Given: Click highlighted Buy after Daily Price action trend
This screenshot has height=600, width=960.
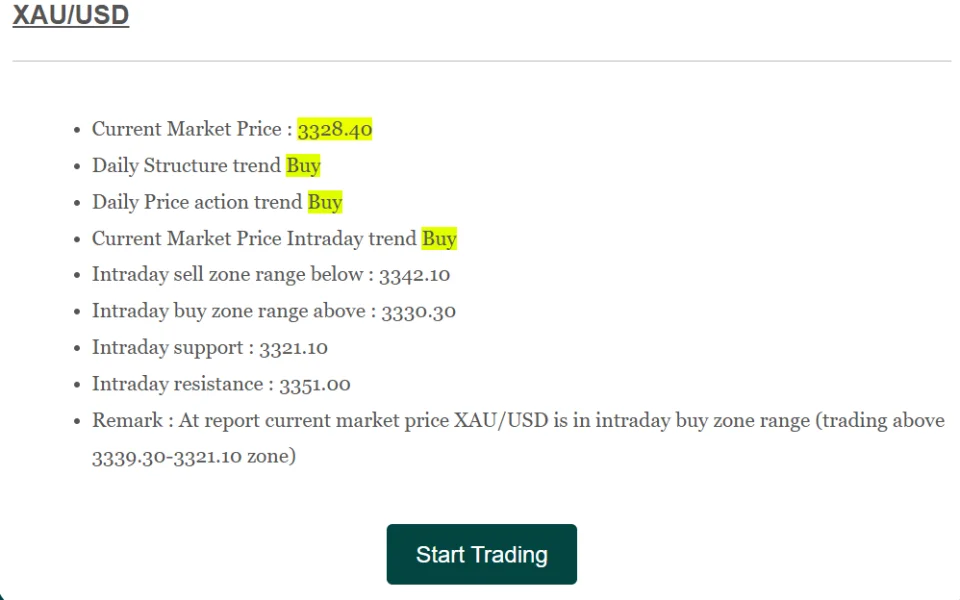Looking at the screenshot, I should (325, 202).
